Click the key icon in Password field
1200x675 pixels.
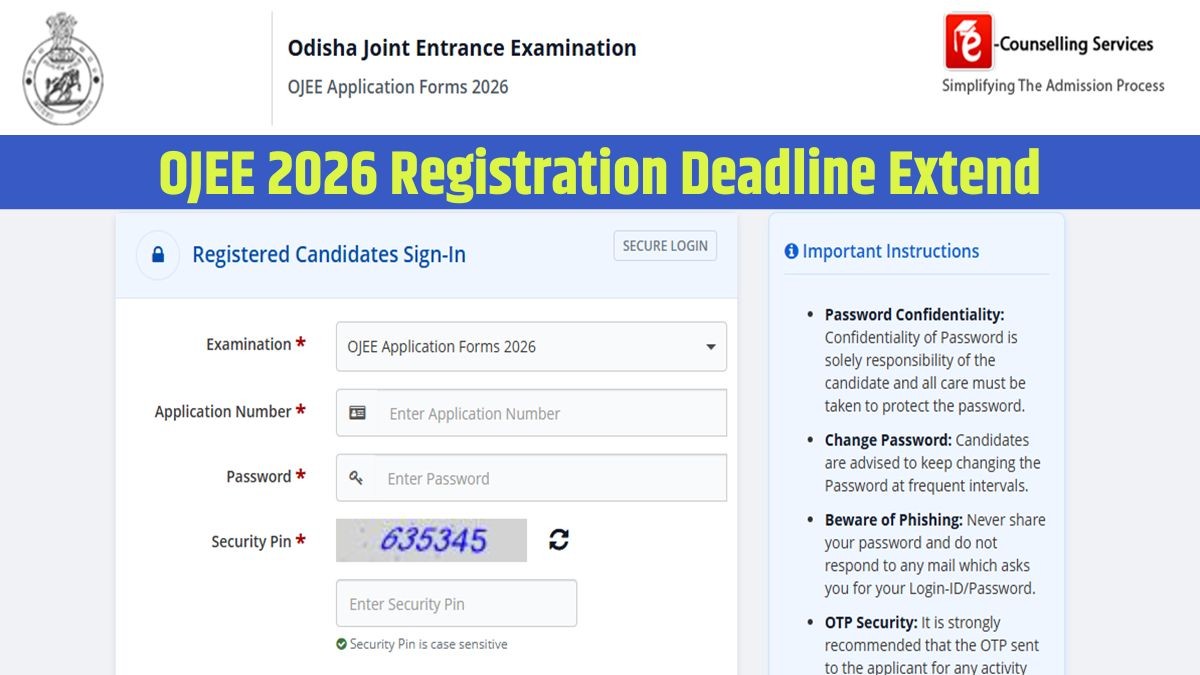tap(356, 478)
